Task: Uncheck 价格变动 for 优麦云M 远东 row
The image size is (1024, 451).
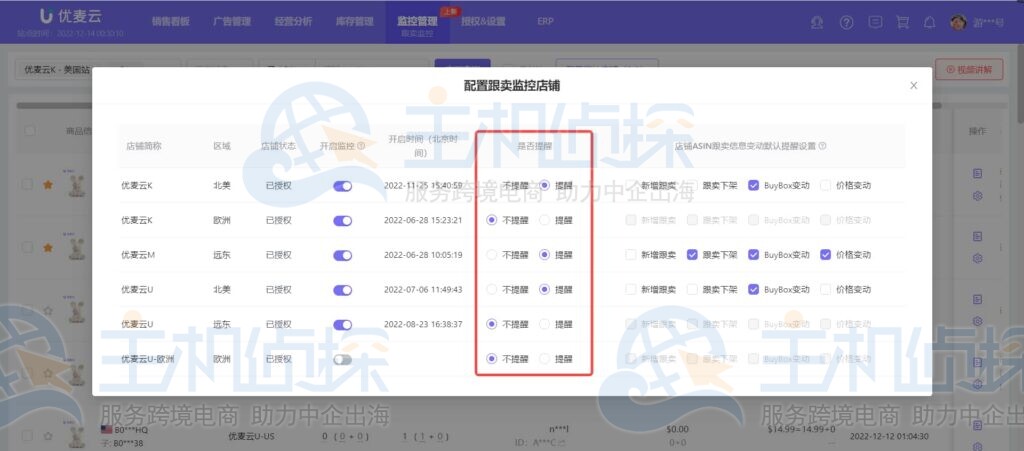Action: coord(825,255)
